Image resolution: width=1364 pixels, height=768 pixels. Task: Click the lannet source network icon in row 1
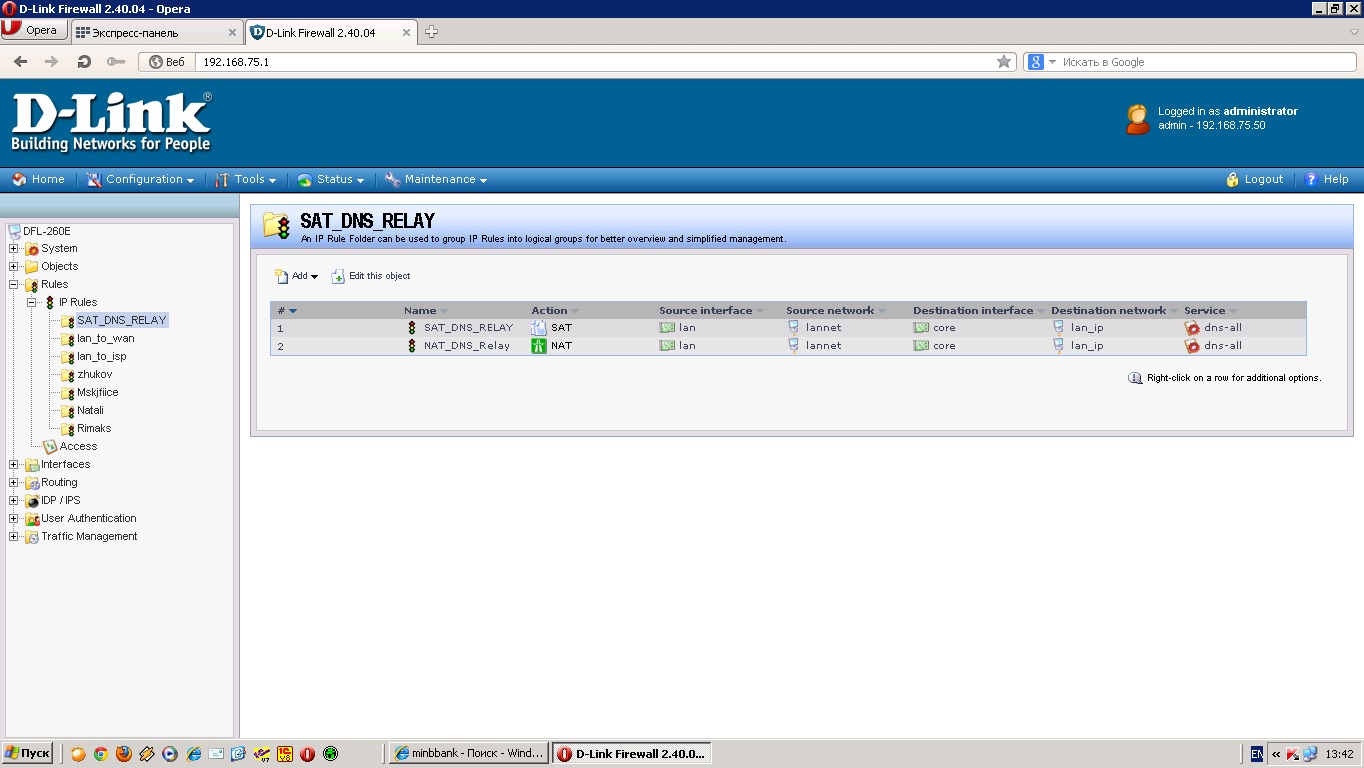794,328
